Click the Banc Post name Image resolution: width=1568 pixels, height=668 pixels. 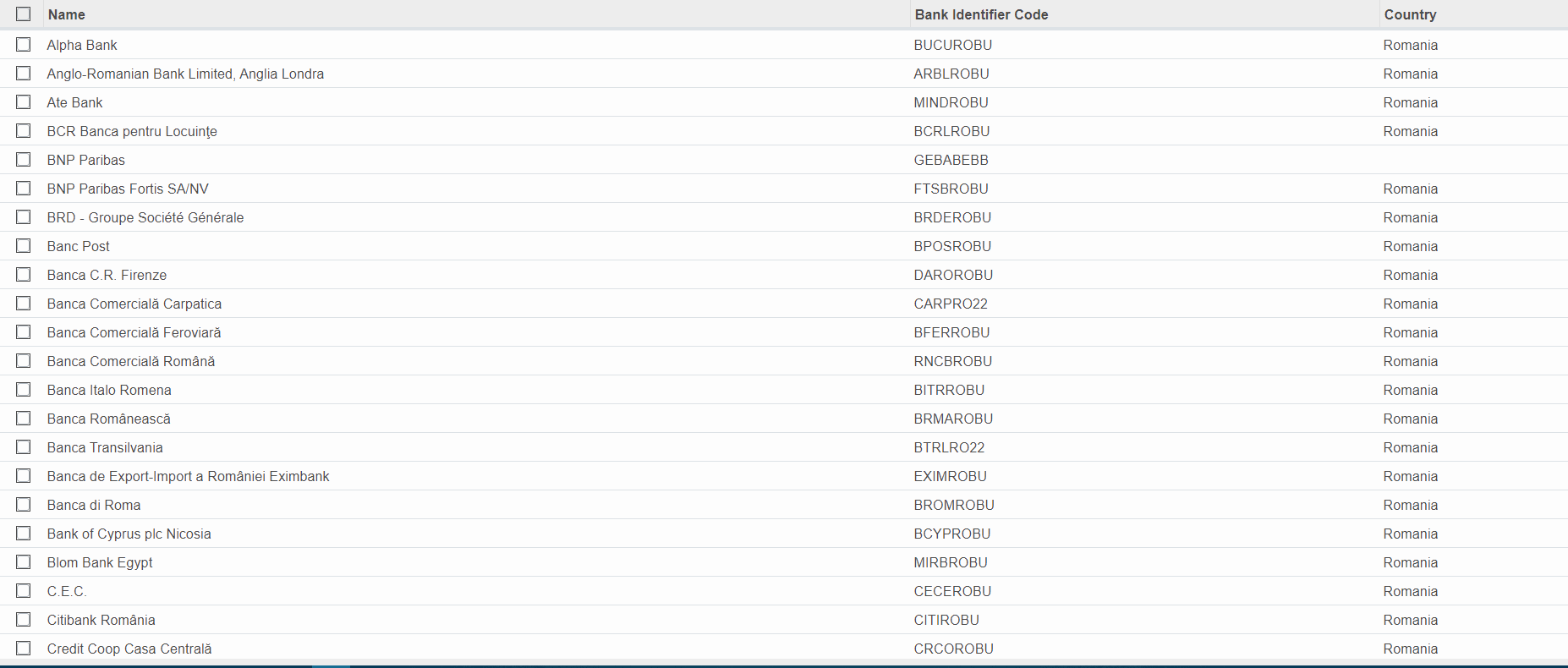click(x=79, y=246)
